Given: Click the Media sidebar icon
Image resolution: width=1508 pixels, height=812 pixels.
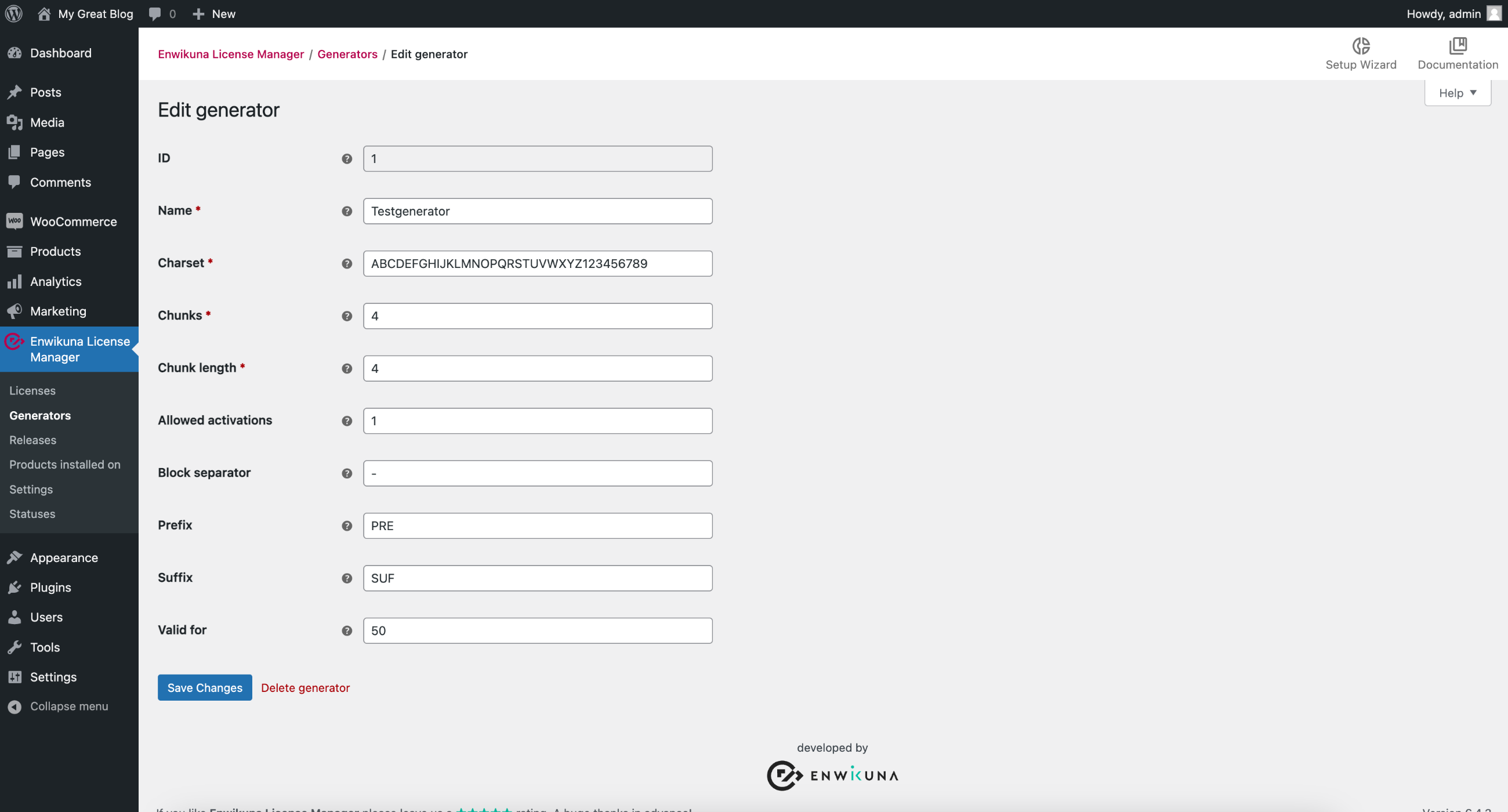Looking at the screenshot, I should [x=14, y=122].
